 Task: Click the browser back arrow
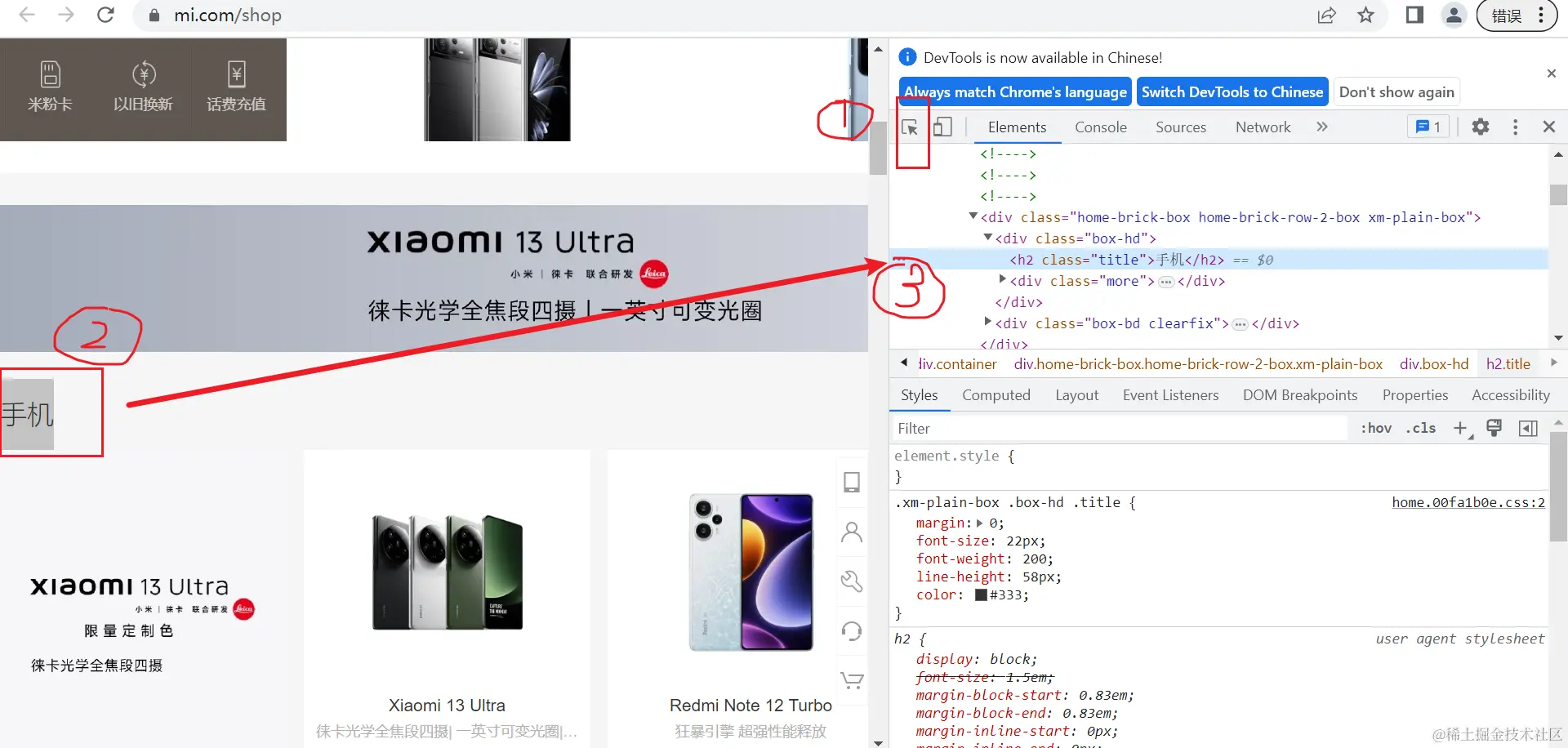[x=27, y=15]
